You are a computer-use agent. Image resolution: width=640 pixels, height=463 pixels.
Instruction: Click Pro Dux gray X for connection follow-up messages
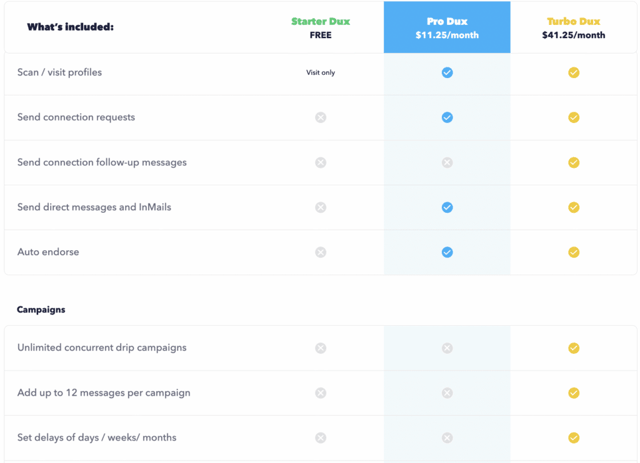(447, 162)
